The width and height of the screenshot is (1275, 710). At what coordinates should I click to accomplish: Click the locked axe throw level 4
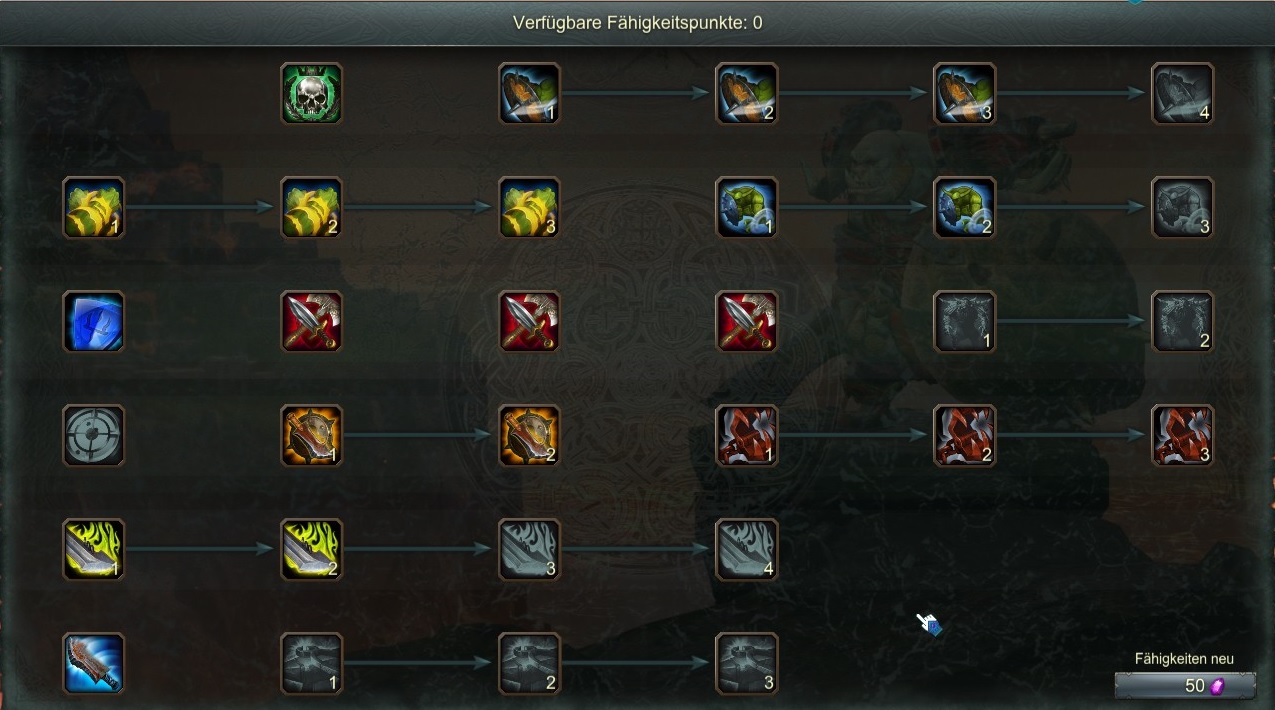pos(1183,93)
